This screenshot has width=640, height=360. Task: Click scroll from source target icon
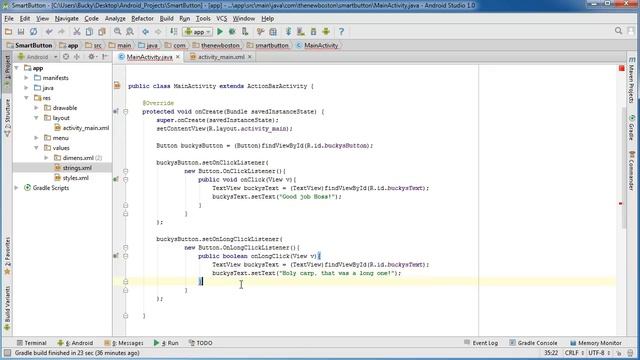66,57
